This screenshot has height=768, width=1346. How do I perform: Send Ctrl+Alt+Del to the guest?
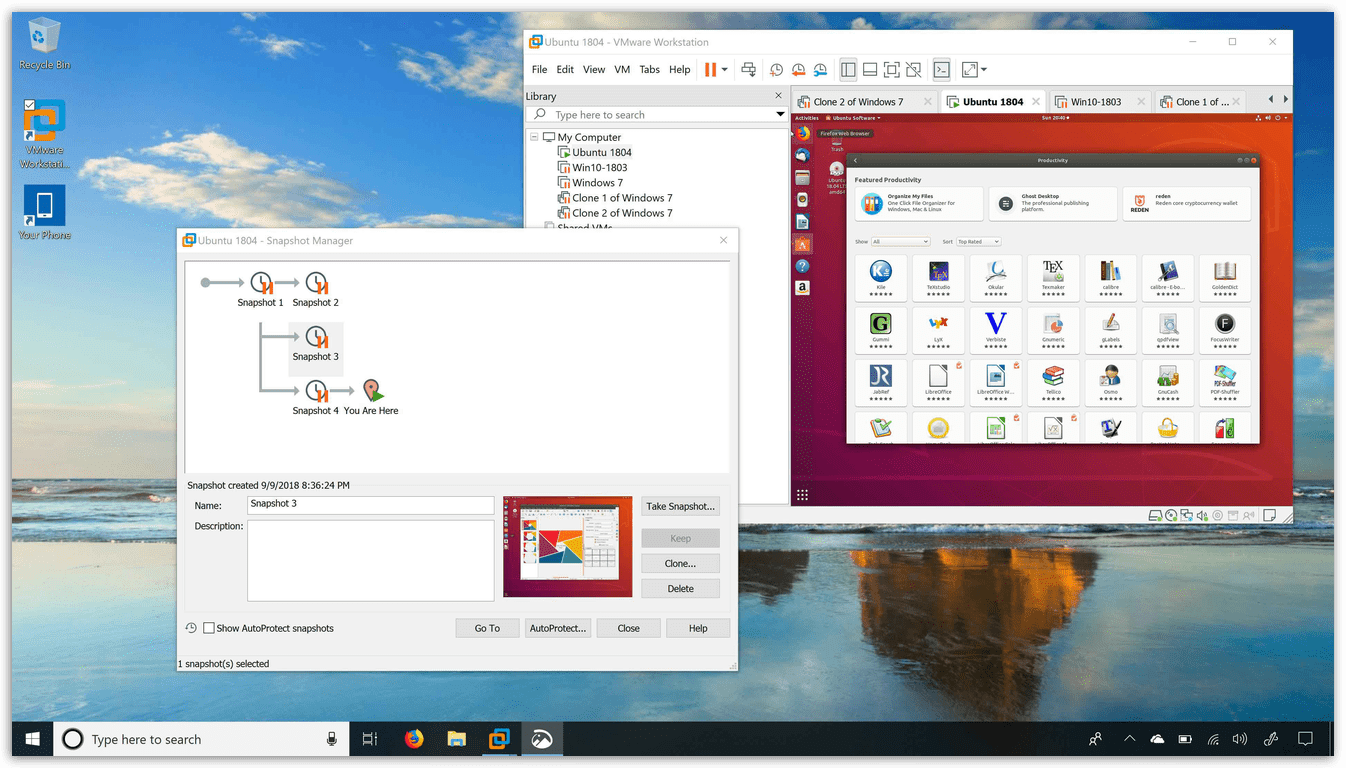(x=748, y=69)
